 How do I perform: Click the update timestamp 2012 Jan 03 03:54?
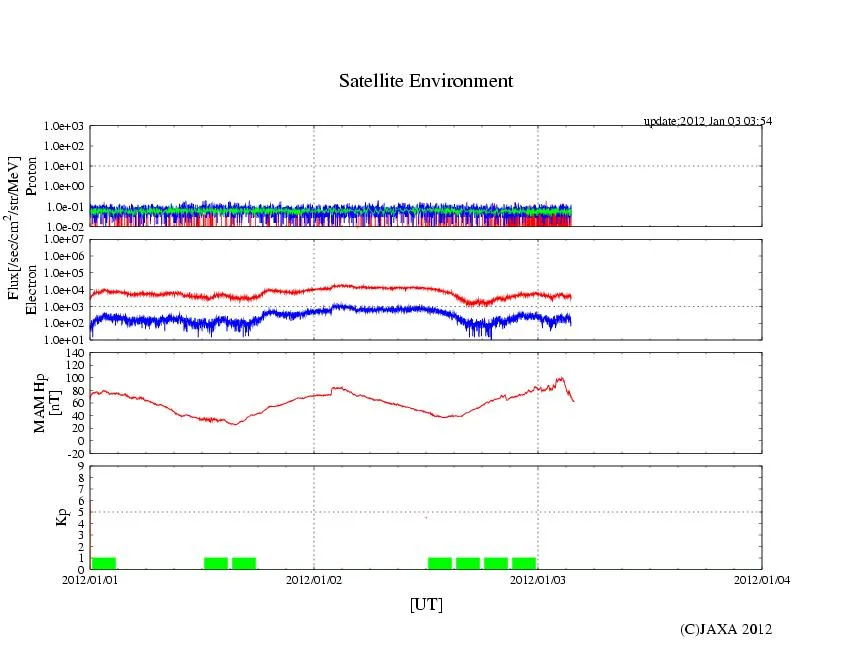click(x=707, y=121)
